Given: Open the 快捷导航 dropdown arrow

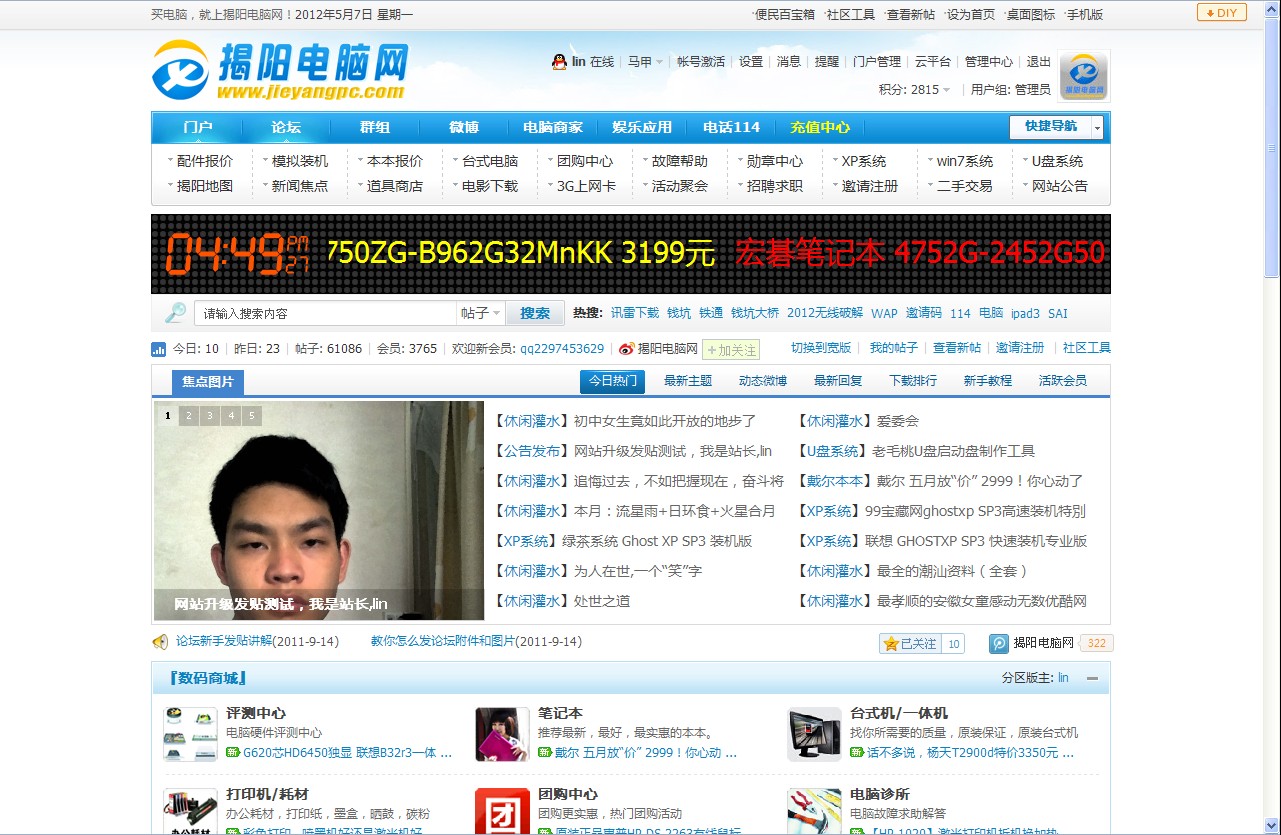Looking at the screenshot, I should coord(1097,128).
